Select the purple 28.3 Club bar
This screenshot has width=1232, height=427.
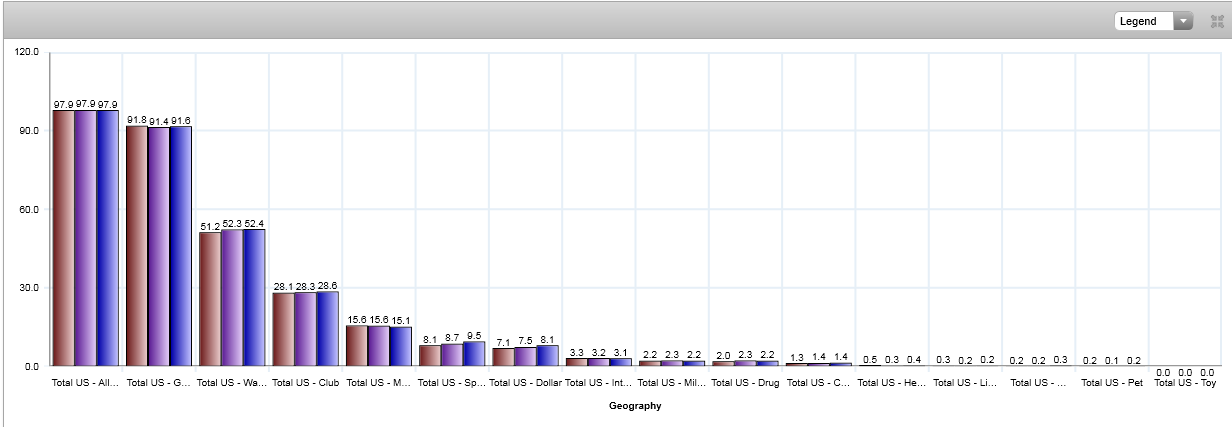pos(306,329)
